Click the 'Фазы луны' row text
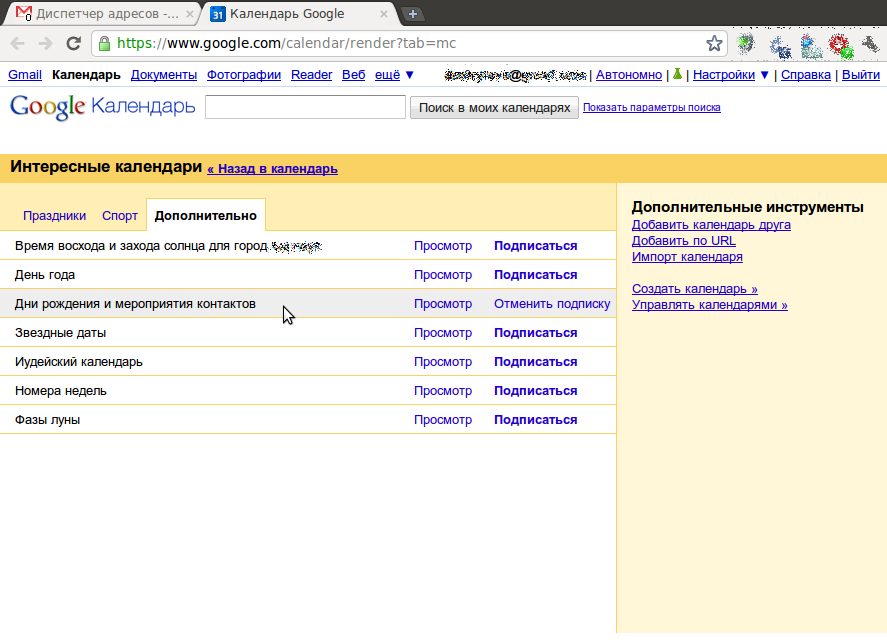 coord(48,420)
